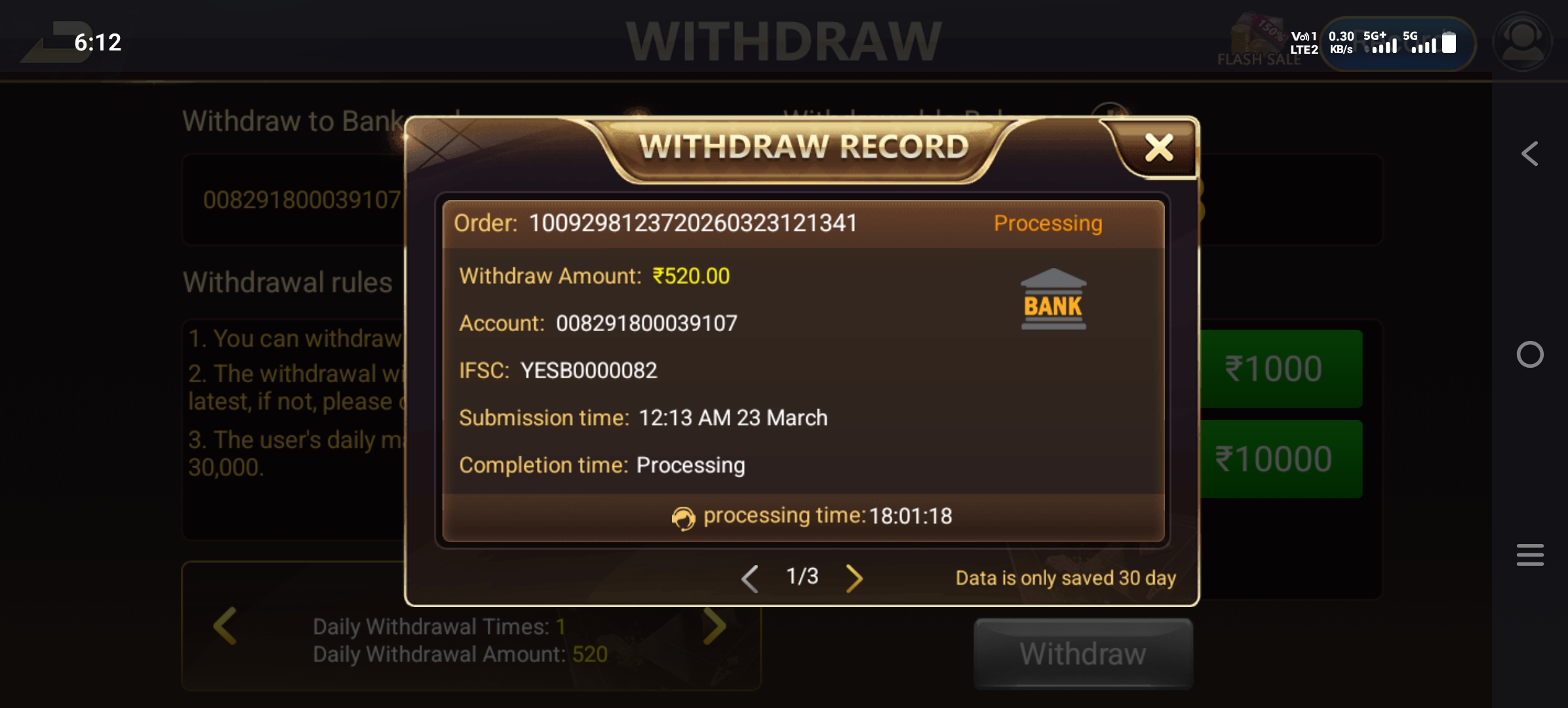
Task: Tap the Bank icon in the record
Action: [1053, 299]
